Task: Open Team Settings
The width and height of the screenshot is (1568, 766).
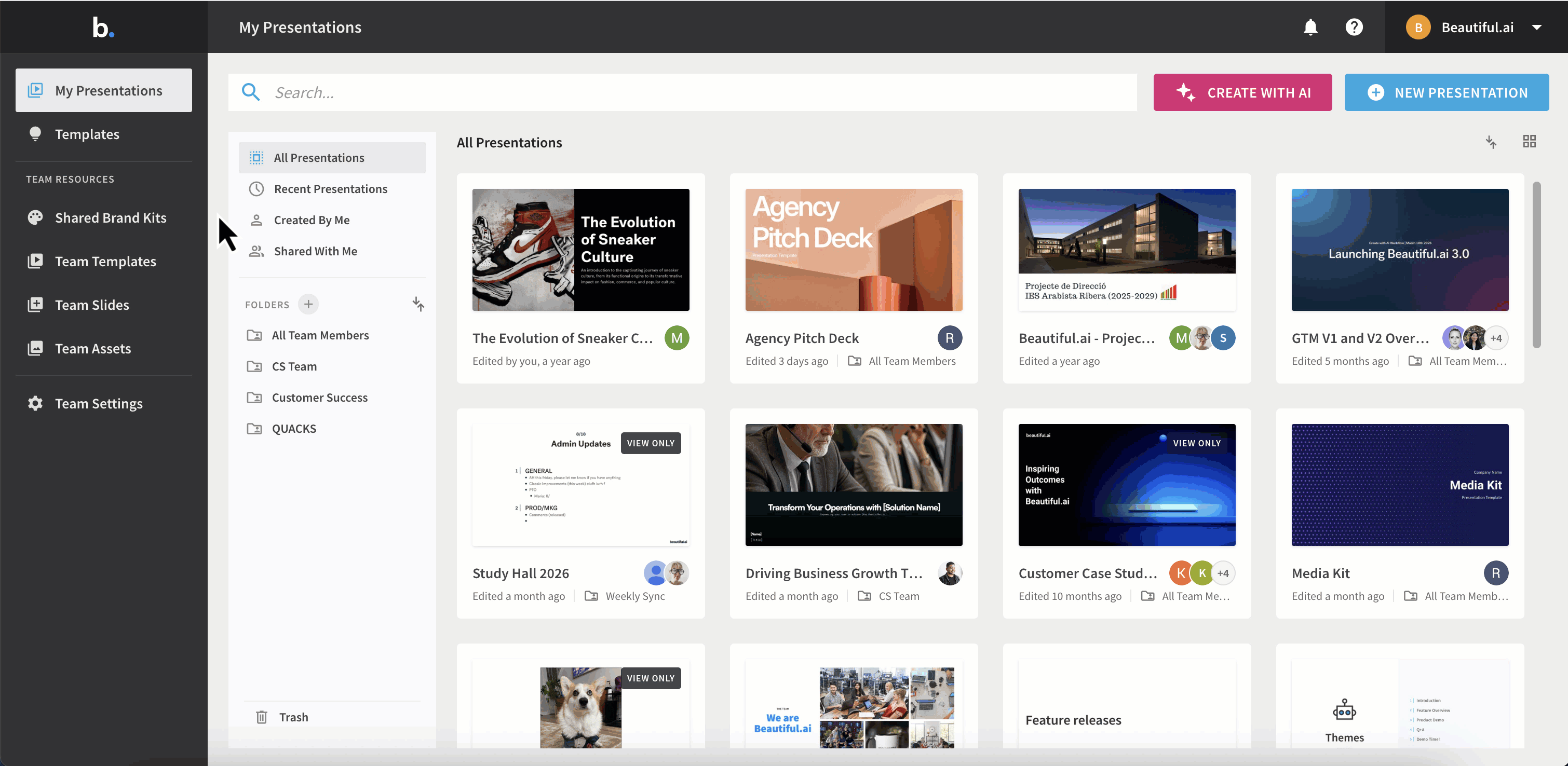Action: pyautogui.click(x=103, y=403)
